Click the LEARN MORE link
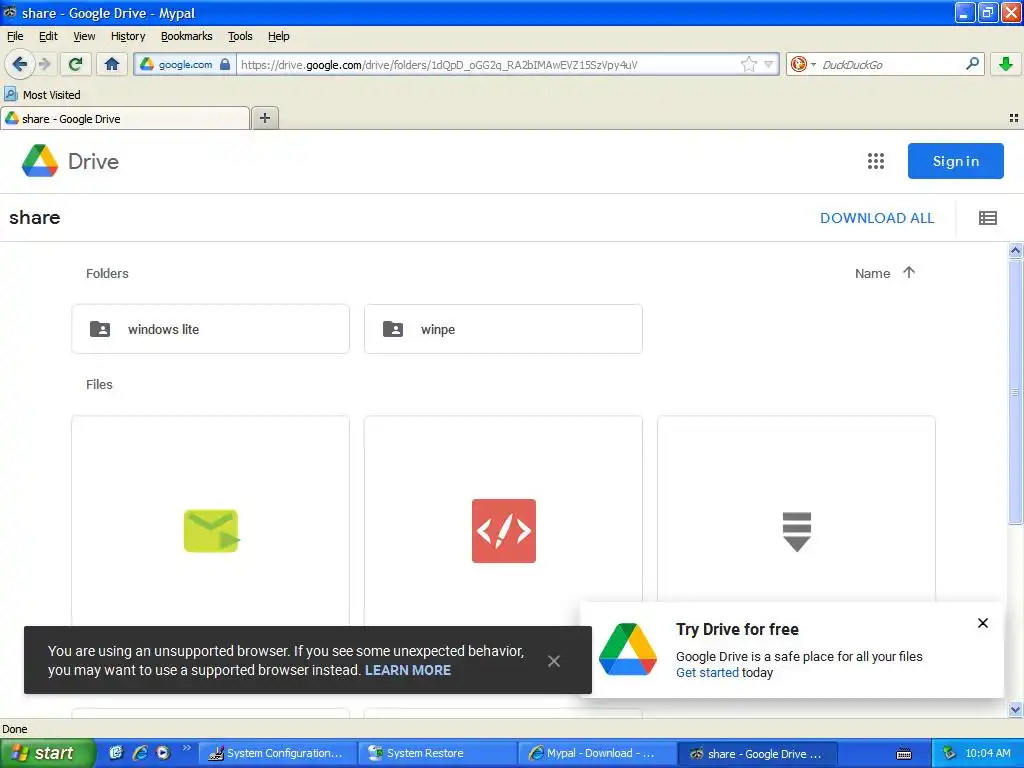The height and width of the screenshot is (768, 1024). (408, 670)
